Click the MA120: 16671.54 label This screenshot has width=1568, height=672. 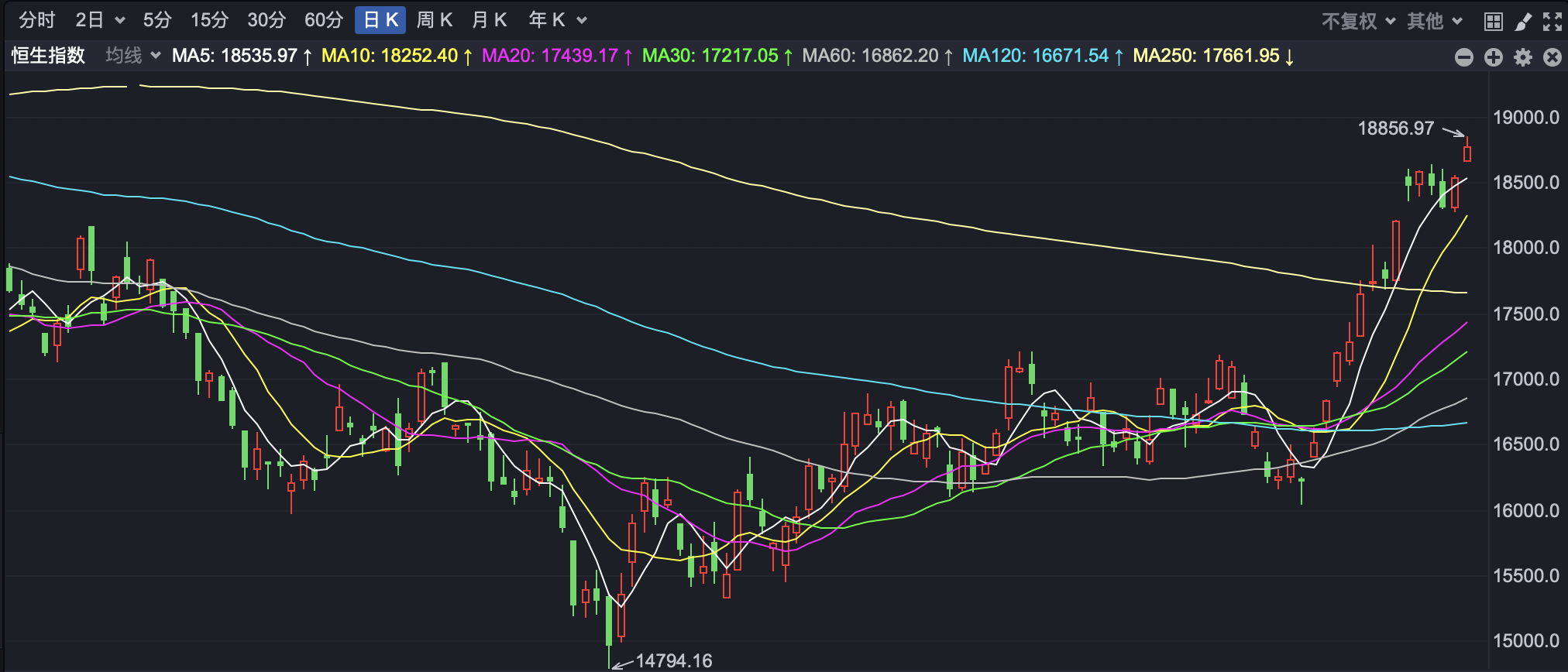coord(1043,56)
